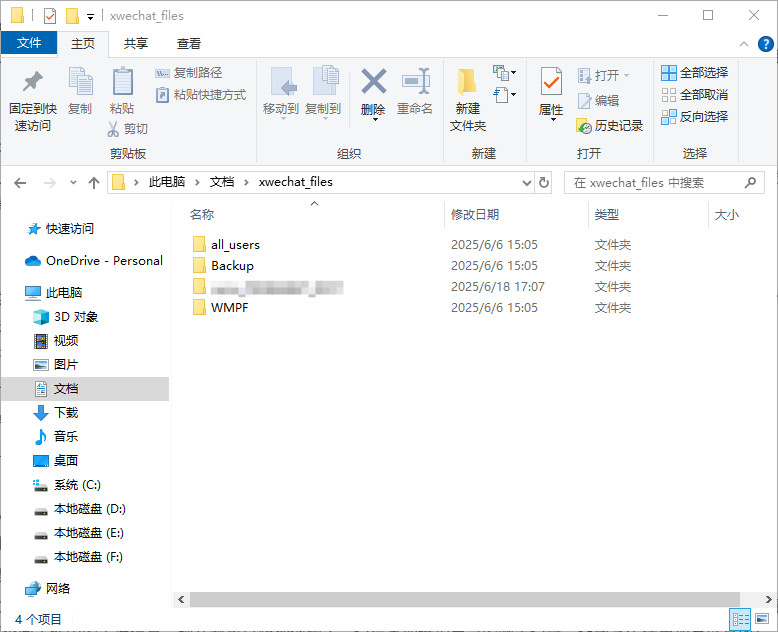Click Copy path in the ribbon

click(189, 73)
